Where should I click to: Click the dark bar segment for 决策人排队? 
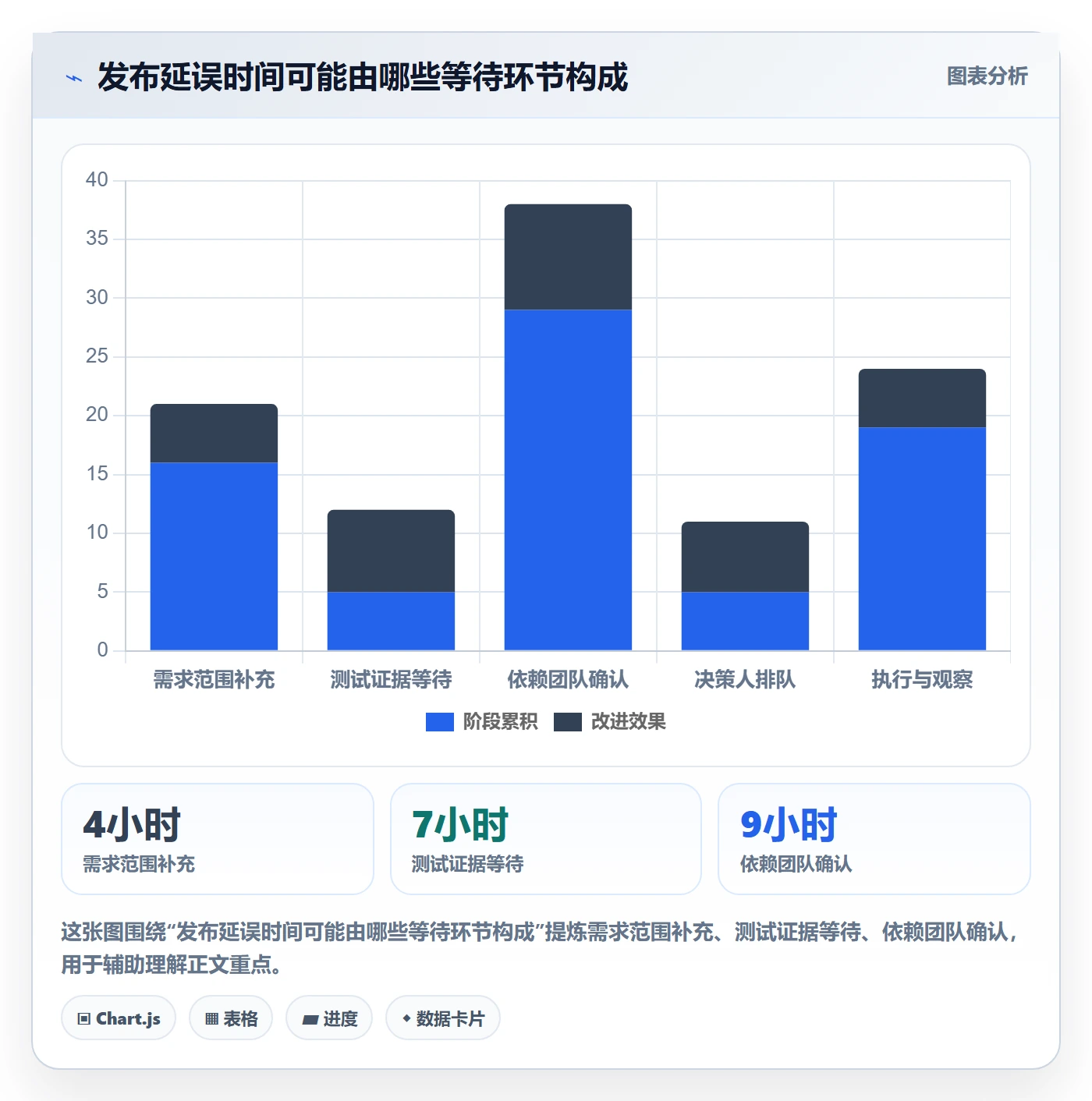[x=745, y=557]
